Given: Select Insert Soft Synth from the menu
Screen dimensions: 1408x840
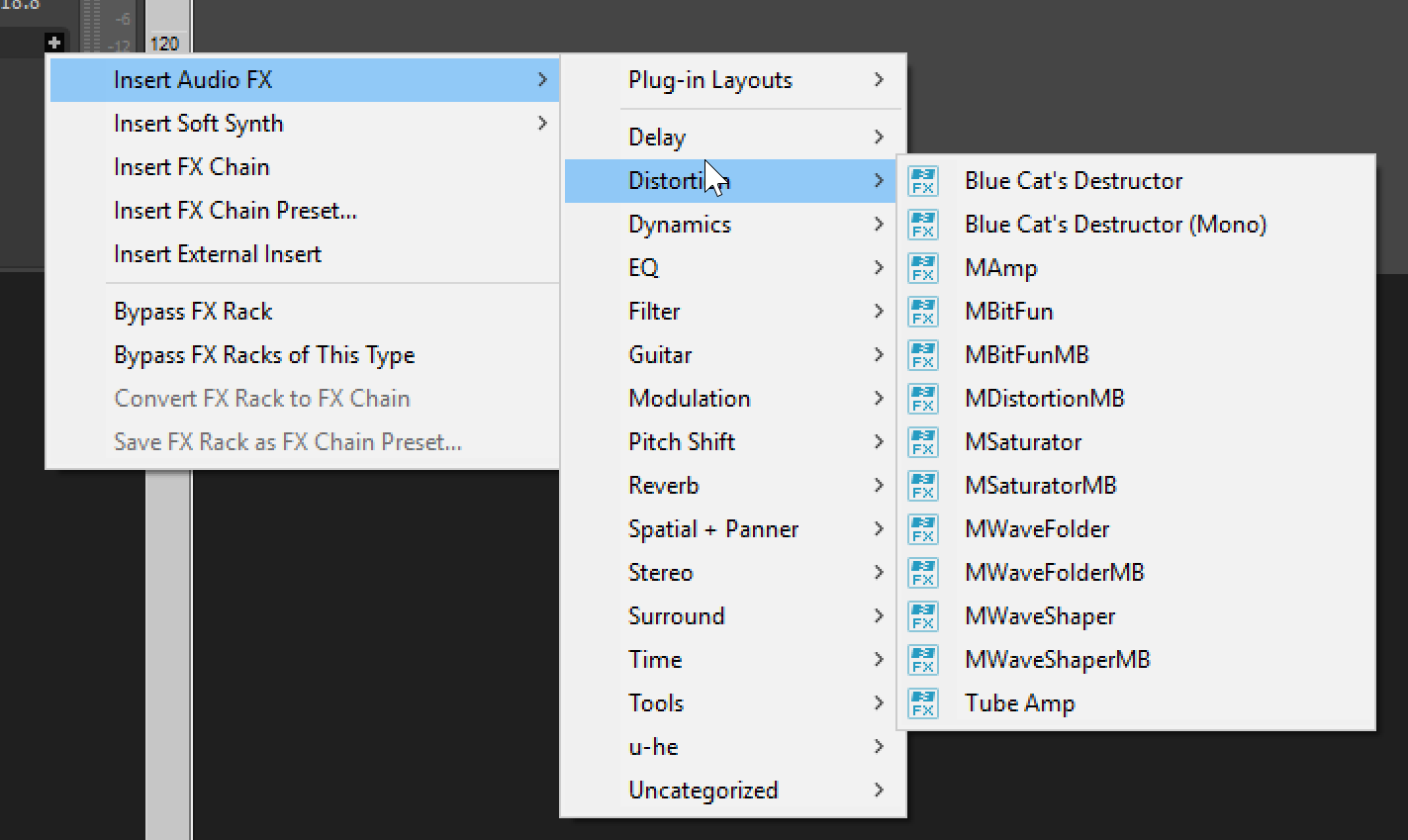Looking at the screenshot, I should pyautogui.click(x=198, y=123).
